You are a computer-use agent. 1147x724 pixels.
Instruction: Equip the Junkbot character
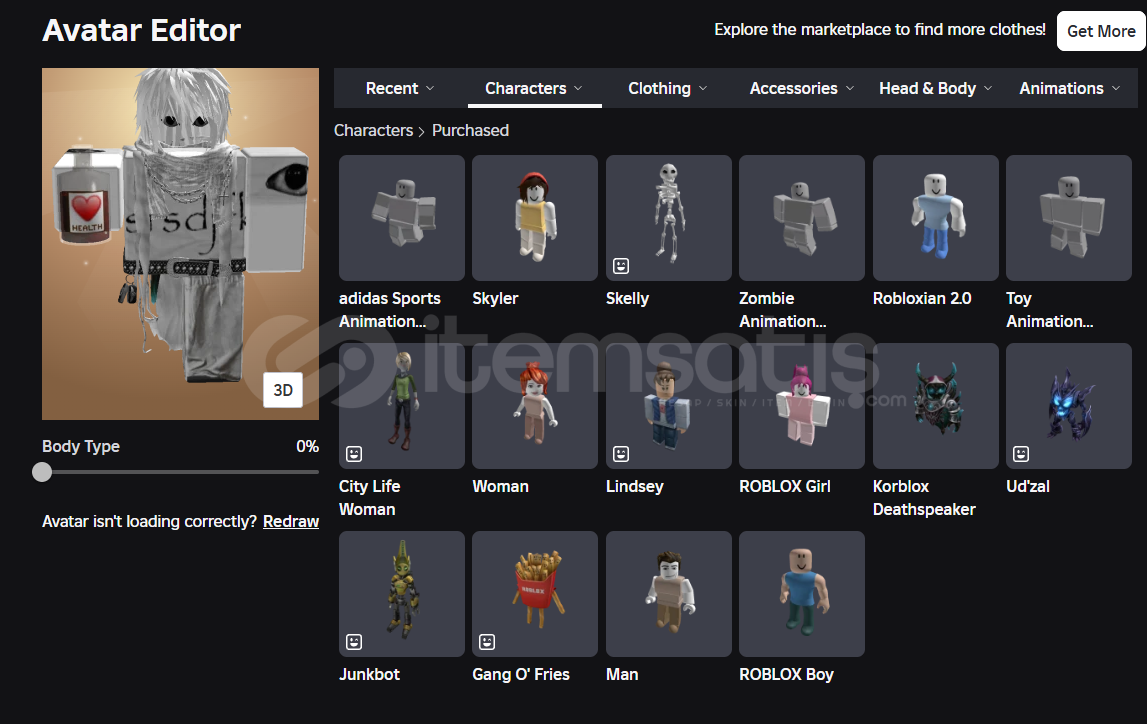point(402,594)
